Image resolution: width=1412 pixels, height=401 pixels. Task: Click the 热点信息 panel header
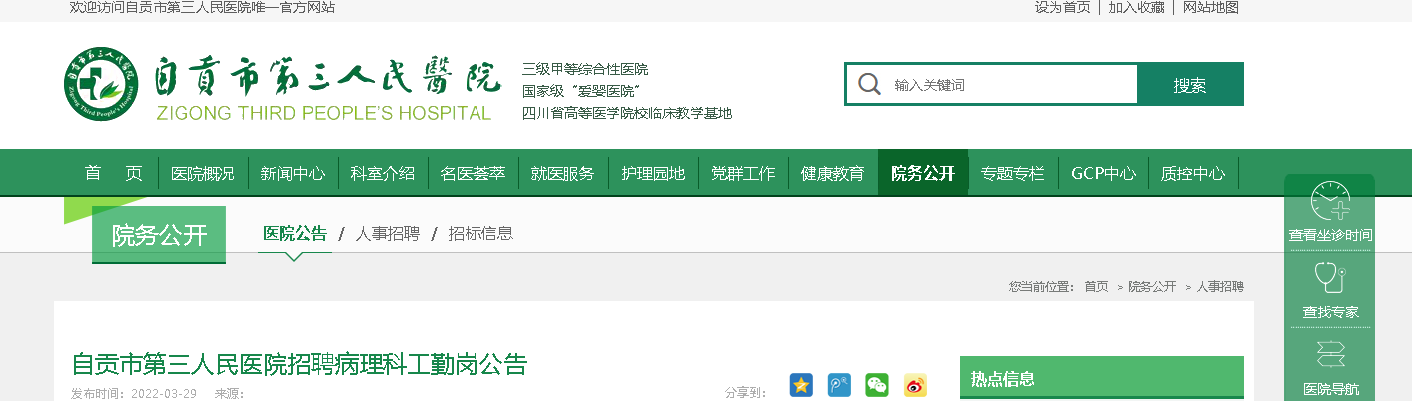[x=1102, y=378]
